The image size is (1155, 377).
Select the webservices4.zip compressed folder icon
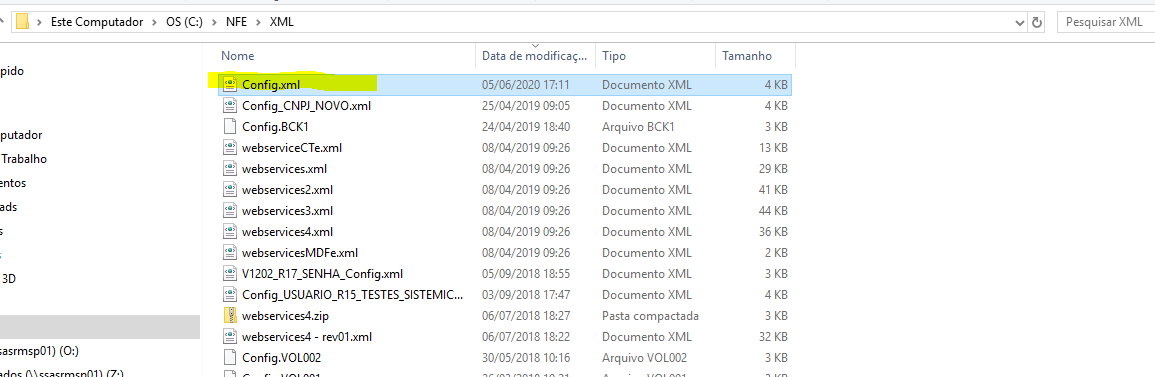click(229, 316)
